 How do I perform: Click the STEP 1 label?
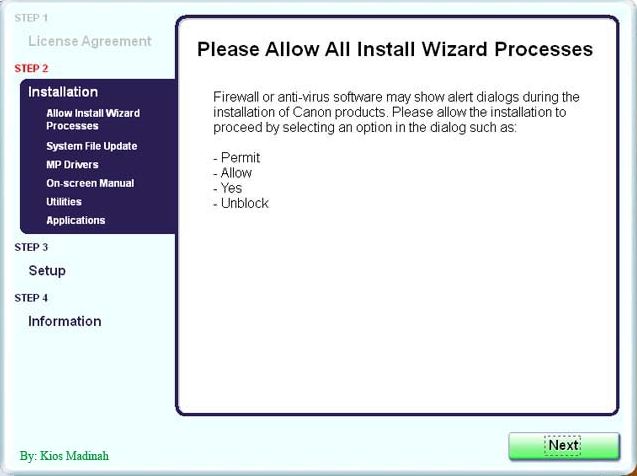(x=31, y=18)
